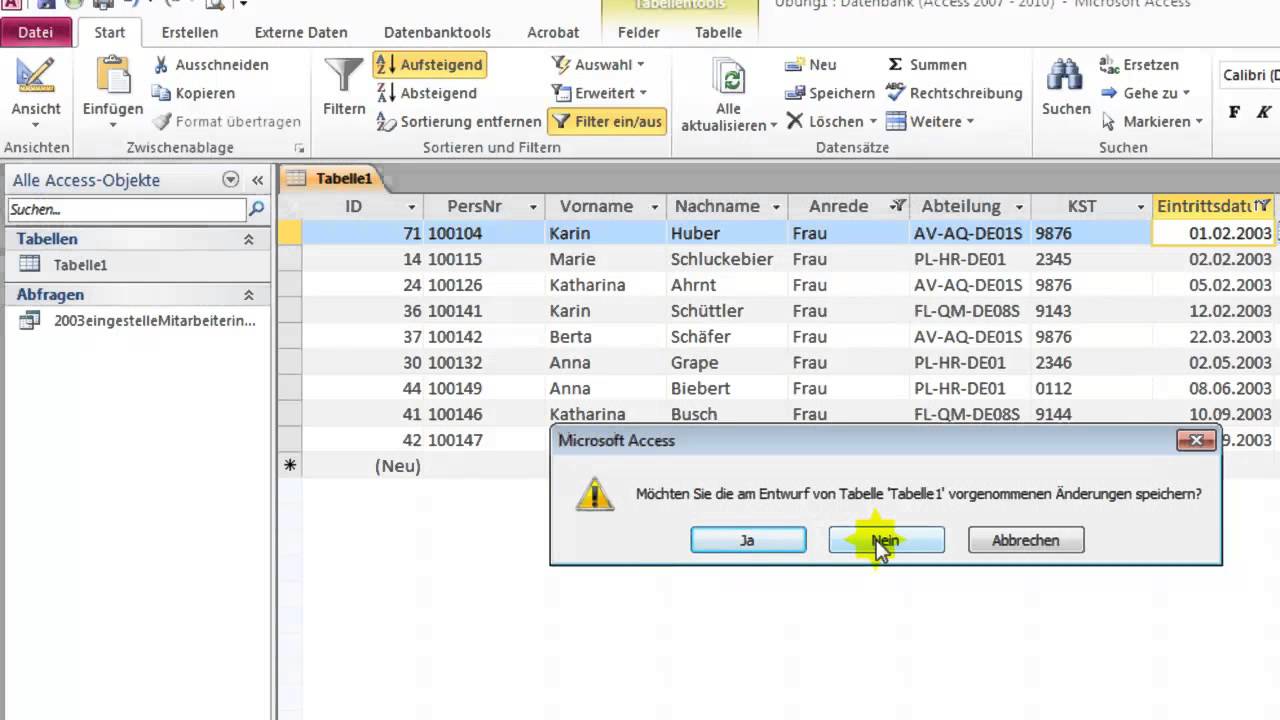Image resolution: width=1280 pixels, height=720 pixels.
Task: Switch to the Acrobat tab
Action: pyautogui.click(x=553, y=32)
